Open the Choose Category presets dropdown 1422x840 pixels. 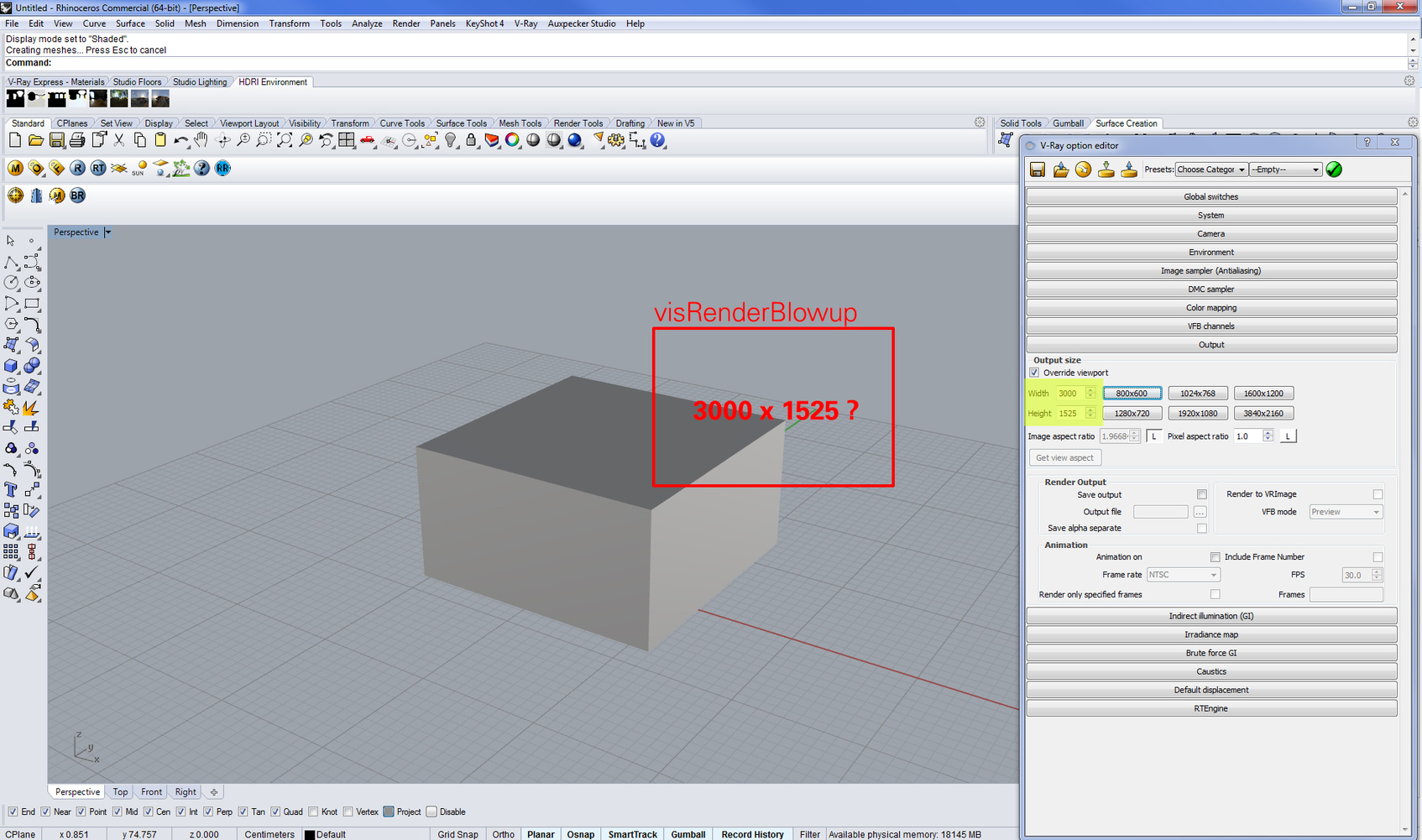point(1211,170)
